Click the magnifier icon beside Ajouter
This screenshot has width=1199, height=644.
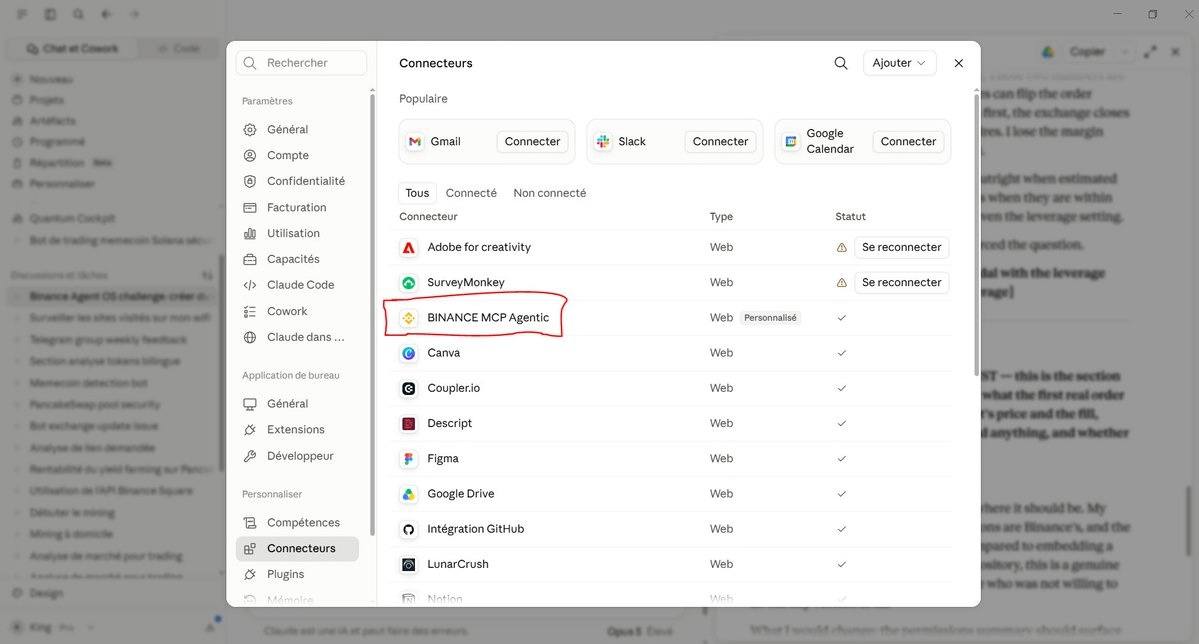point(840,63)
